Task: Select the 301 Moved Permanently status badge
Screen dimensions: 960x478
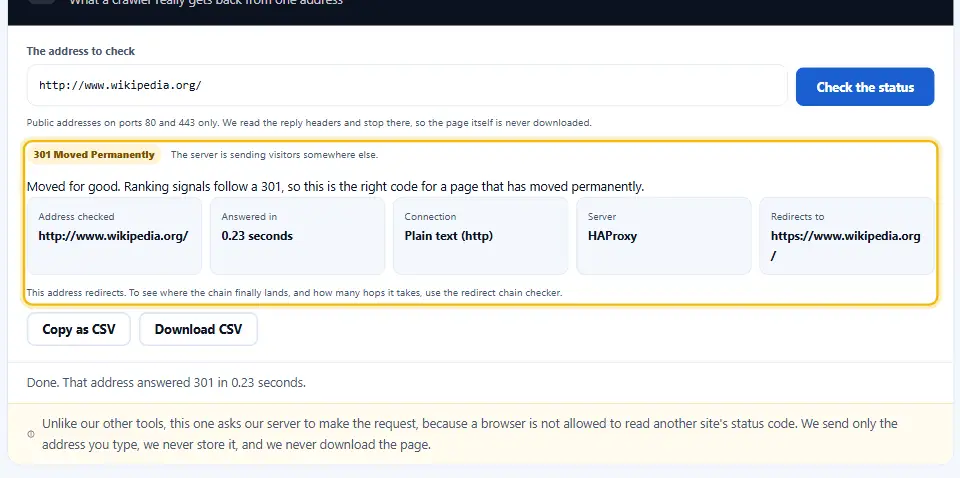Action: point(94,155)
